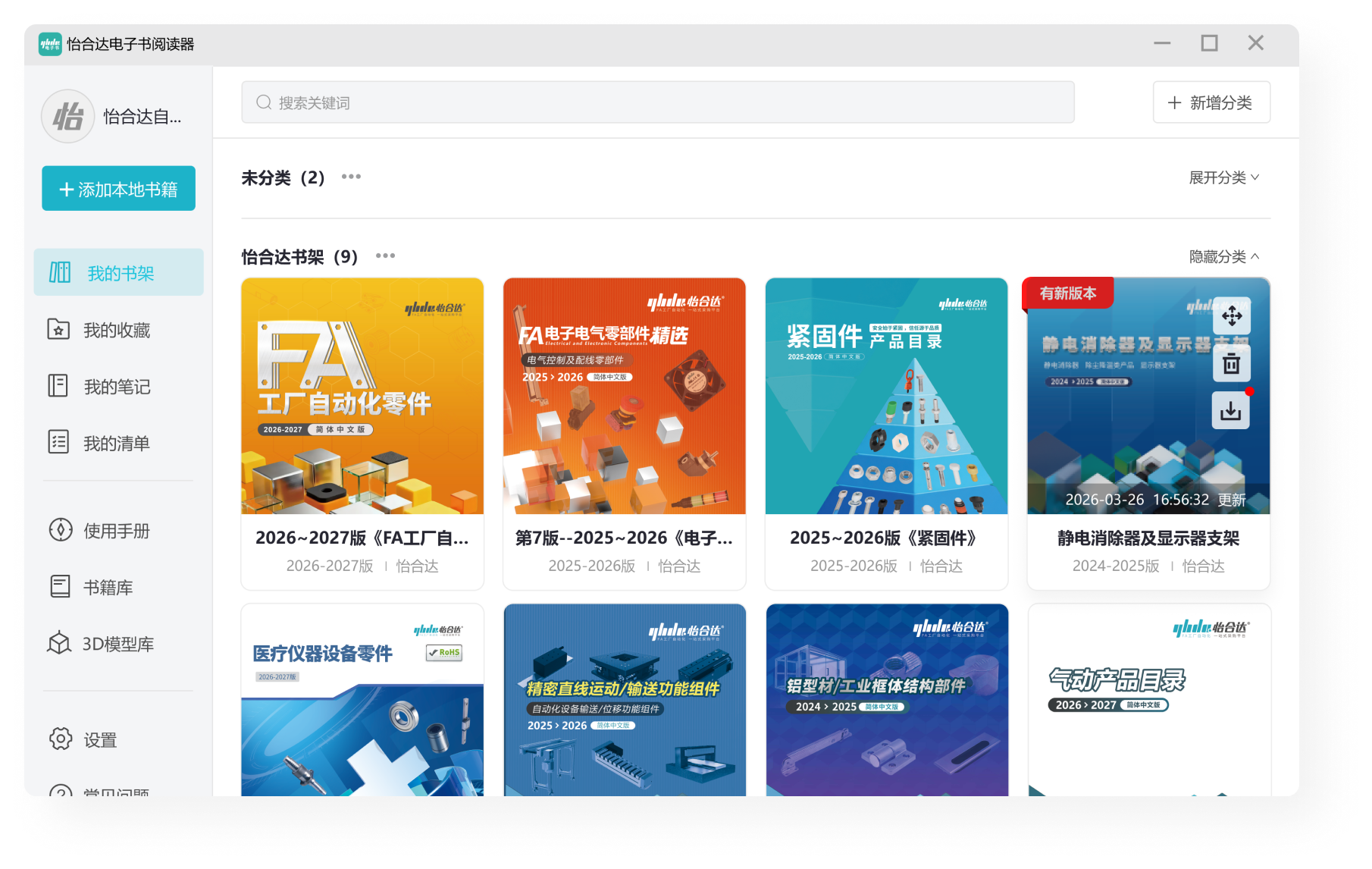The image size is (1372, 869).
Task: Open the 3D模型库 page
Action: [119, 643]
